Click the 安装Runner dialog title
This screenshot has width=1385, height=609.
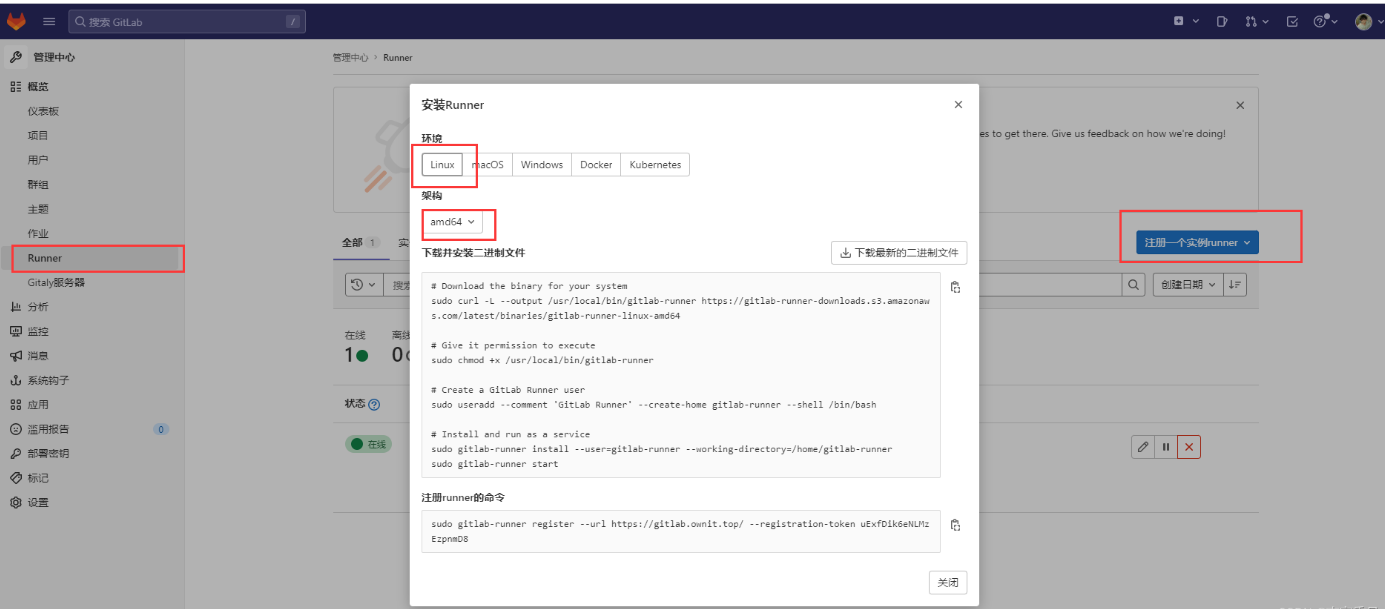tap(453, 105)
